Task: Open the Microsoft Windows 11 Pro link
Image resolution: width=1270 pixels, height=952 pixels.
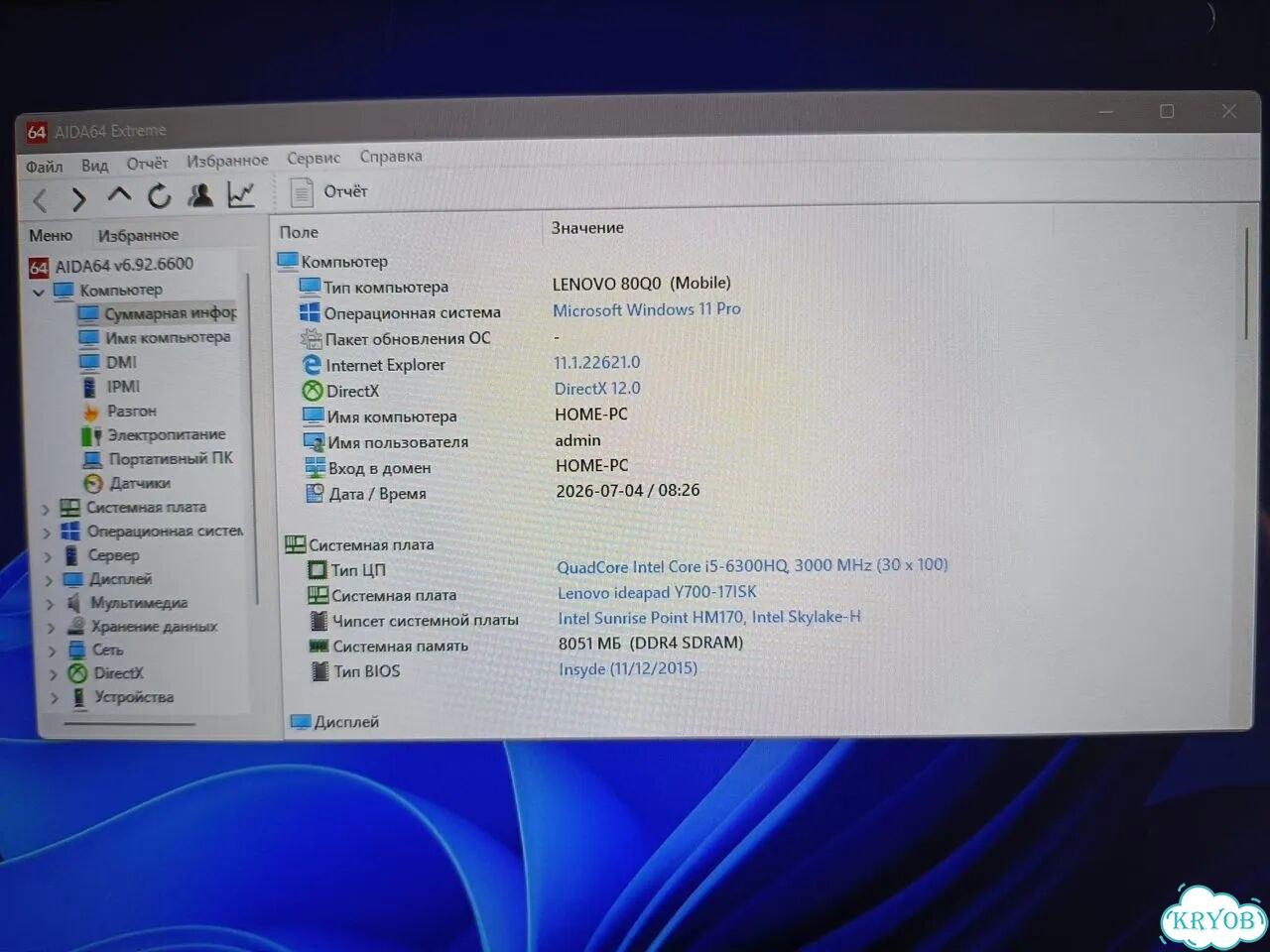Action: (646, 309)
